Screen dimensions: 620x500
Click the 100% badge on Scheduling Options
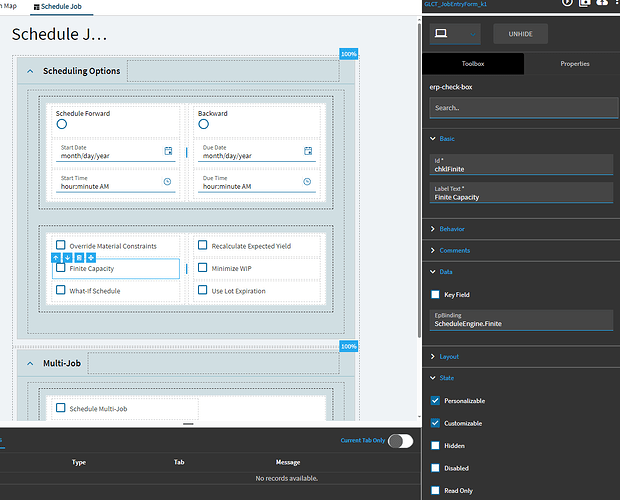click(349, 54)
